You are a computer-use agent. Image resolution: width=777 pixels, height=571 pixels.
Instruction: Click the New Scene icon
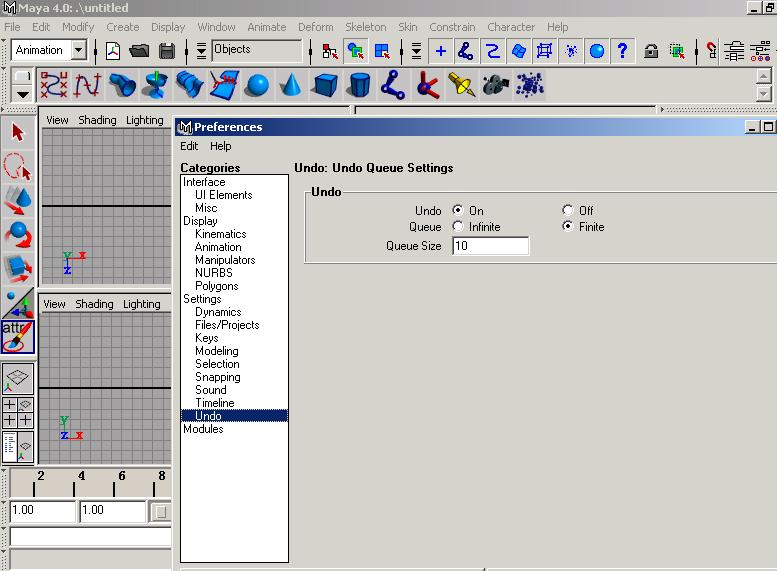click(113, 51)
